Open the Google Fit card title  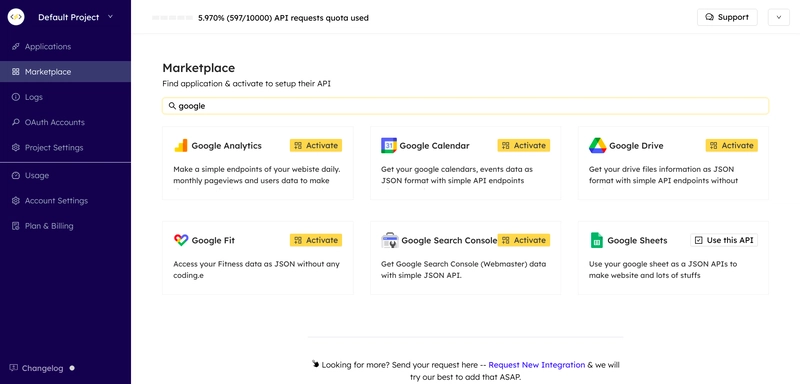pos(213,241)
